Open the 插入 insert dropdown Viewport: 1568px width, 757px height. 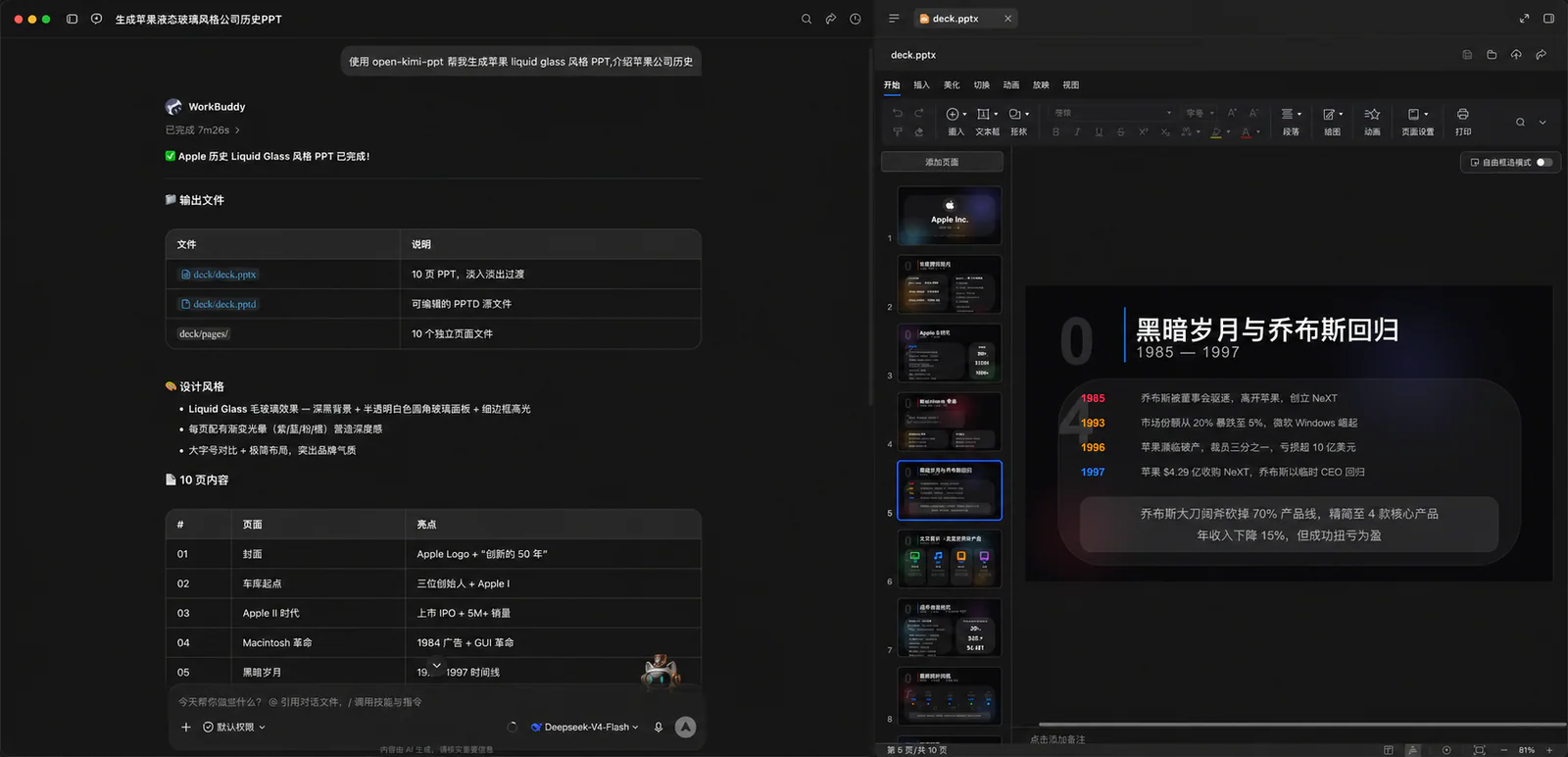click(x=956, y=122)
